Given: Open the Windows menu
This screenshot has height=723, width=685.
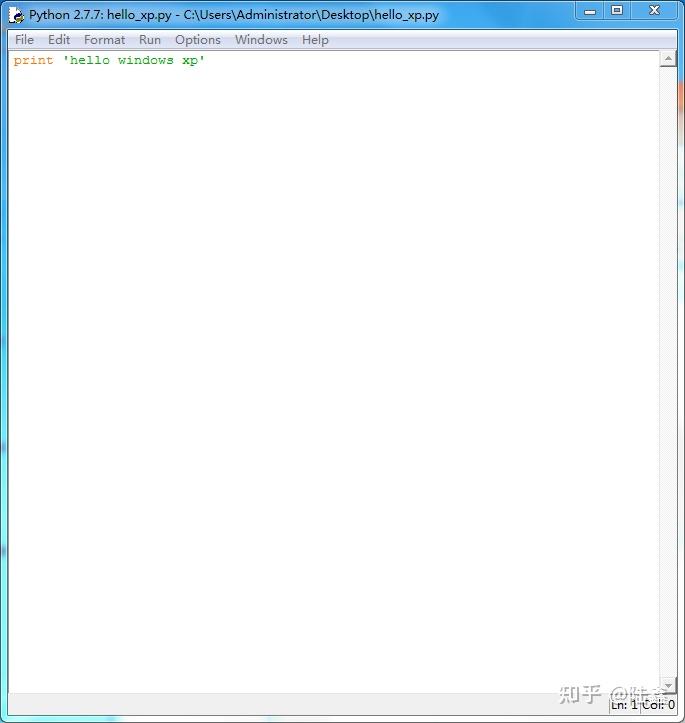Looking at the screenshot, I should pos(261,40).
